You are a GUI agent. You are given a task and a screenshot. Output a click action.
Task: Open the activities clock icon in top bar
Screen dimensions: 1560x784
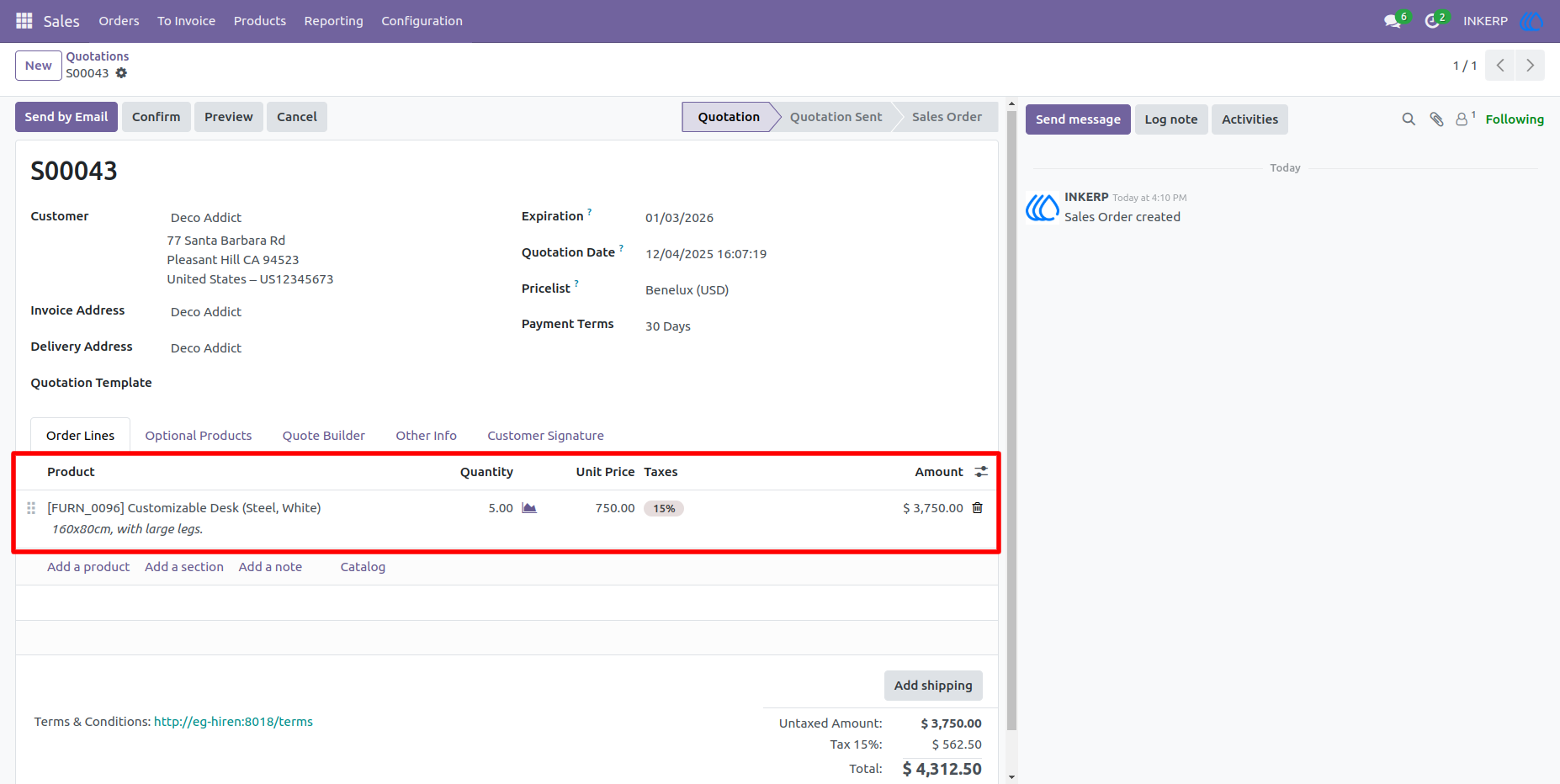(x=1432, y=21)
